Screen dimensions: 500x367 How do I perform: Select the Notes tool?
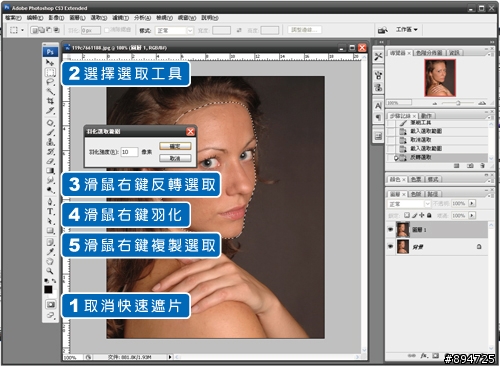50,242
